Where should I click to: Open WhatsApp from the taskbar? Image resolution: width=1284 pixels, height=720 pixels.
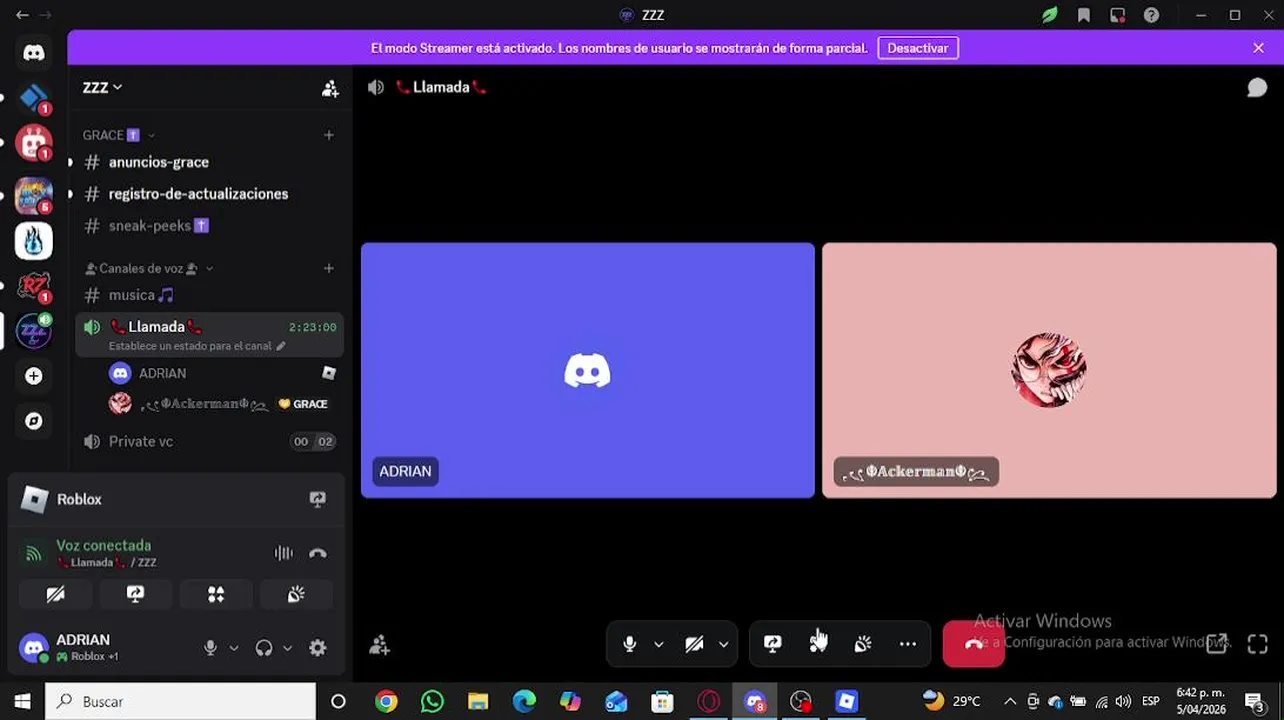[x=432, y=701]
